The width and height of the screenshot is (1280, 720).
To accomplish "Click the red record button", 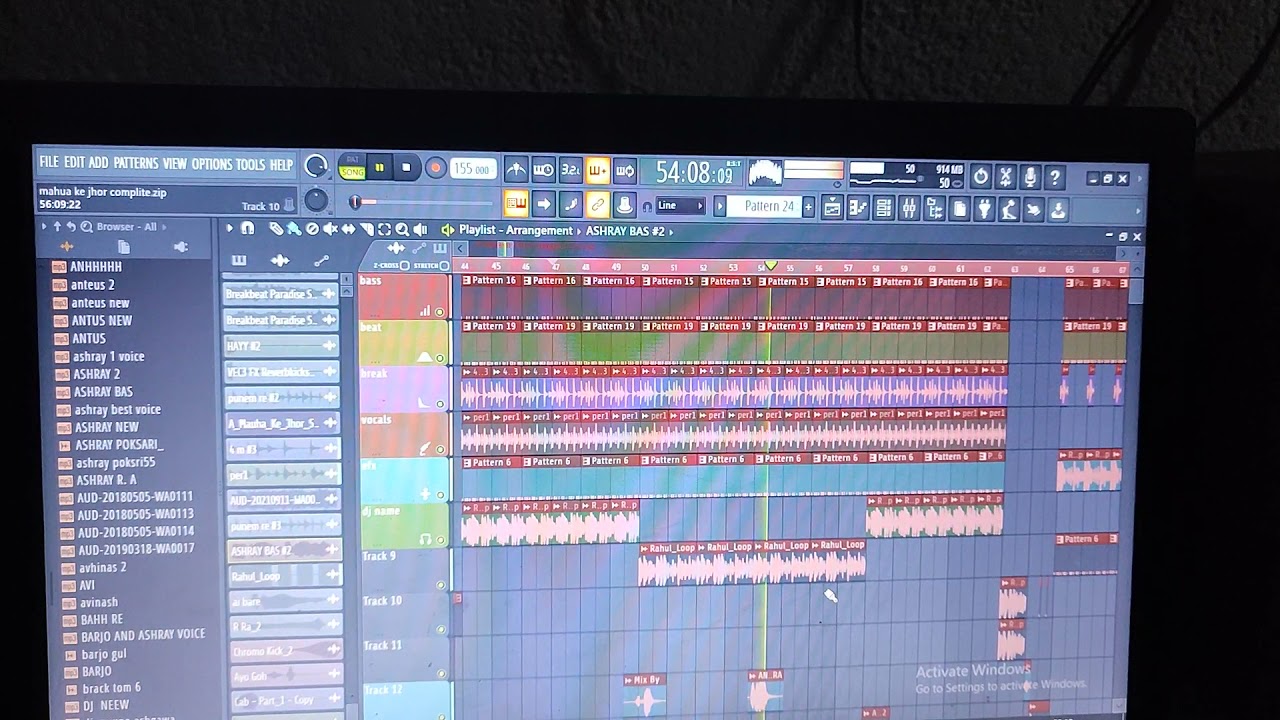I will coord(435,168).
